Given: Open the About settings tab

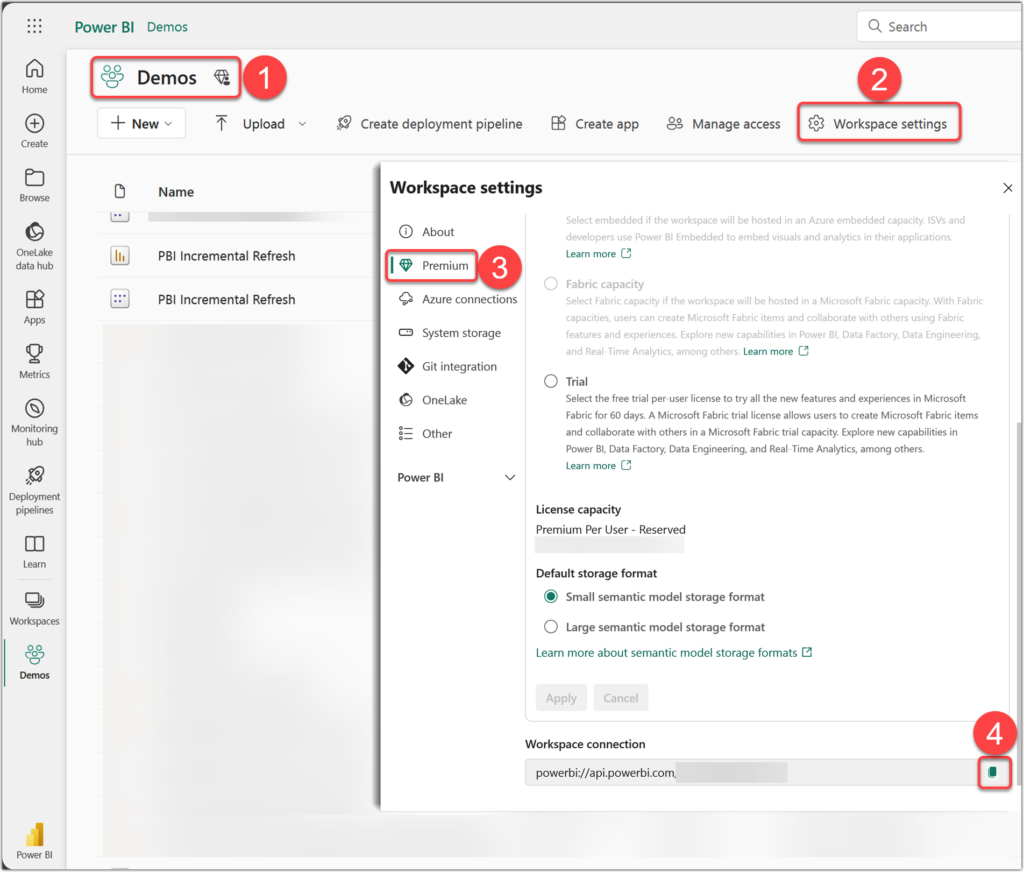Looking at the screenshot, I should (x=426, y=231).
